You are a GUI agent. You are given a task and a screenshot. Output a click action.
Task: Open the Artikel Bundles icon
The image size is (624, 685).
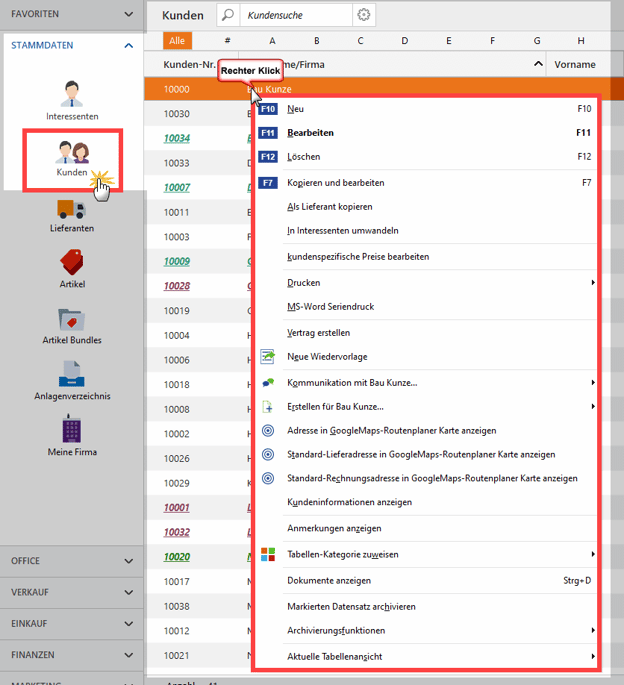(x=72, y=319)
